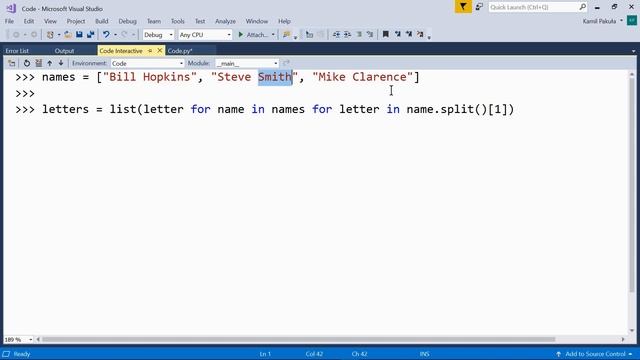Viewport: 640px width, 360px height.
Task: Click the Save icon in toolbar
Action: click(79, 35)
